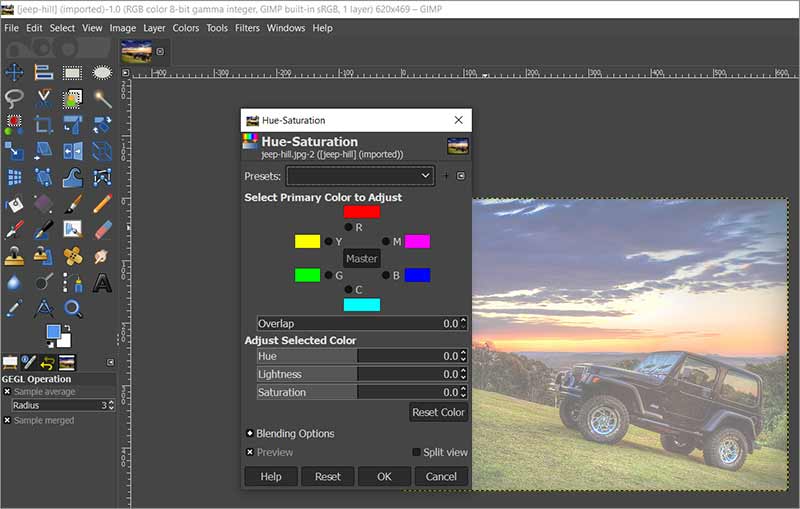Select the Fuzzy Select magic wand

tap(102, 98)
